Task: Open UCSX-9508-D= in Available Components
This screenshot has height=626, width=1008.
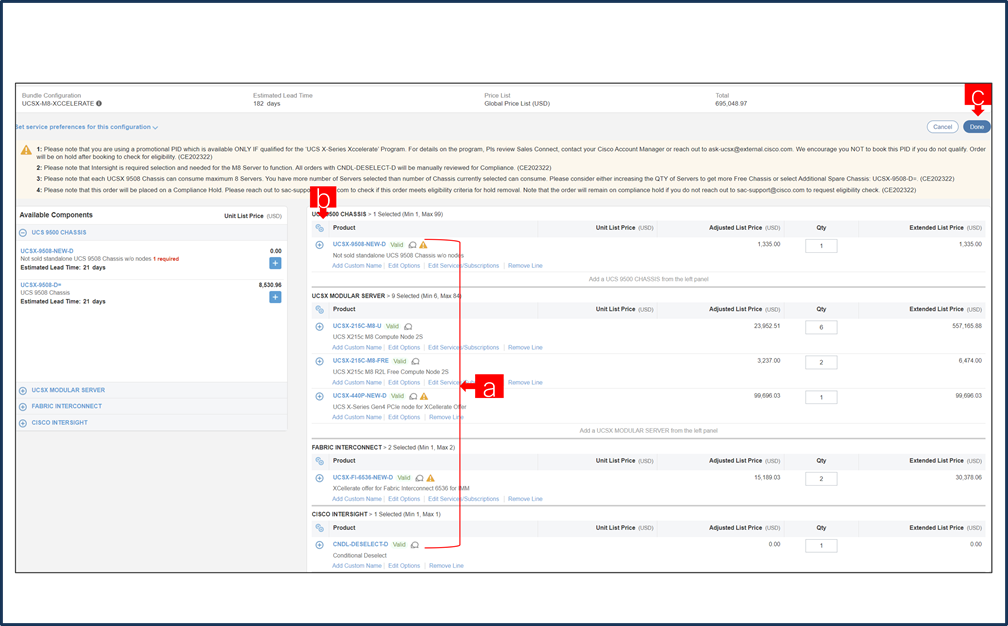Action: click(40, 285)
